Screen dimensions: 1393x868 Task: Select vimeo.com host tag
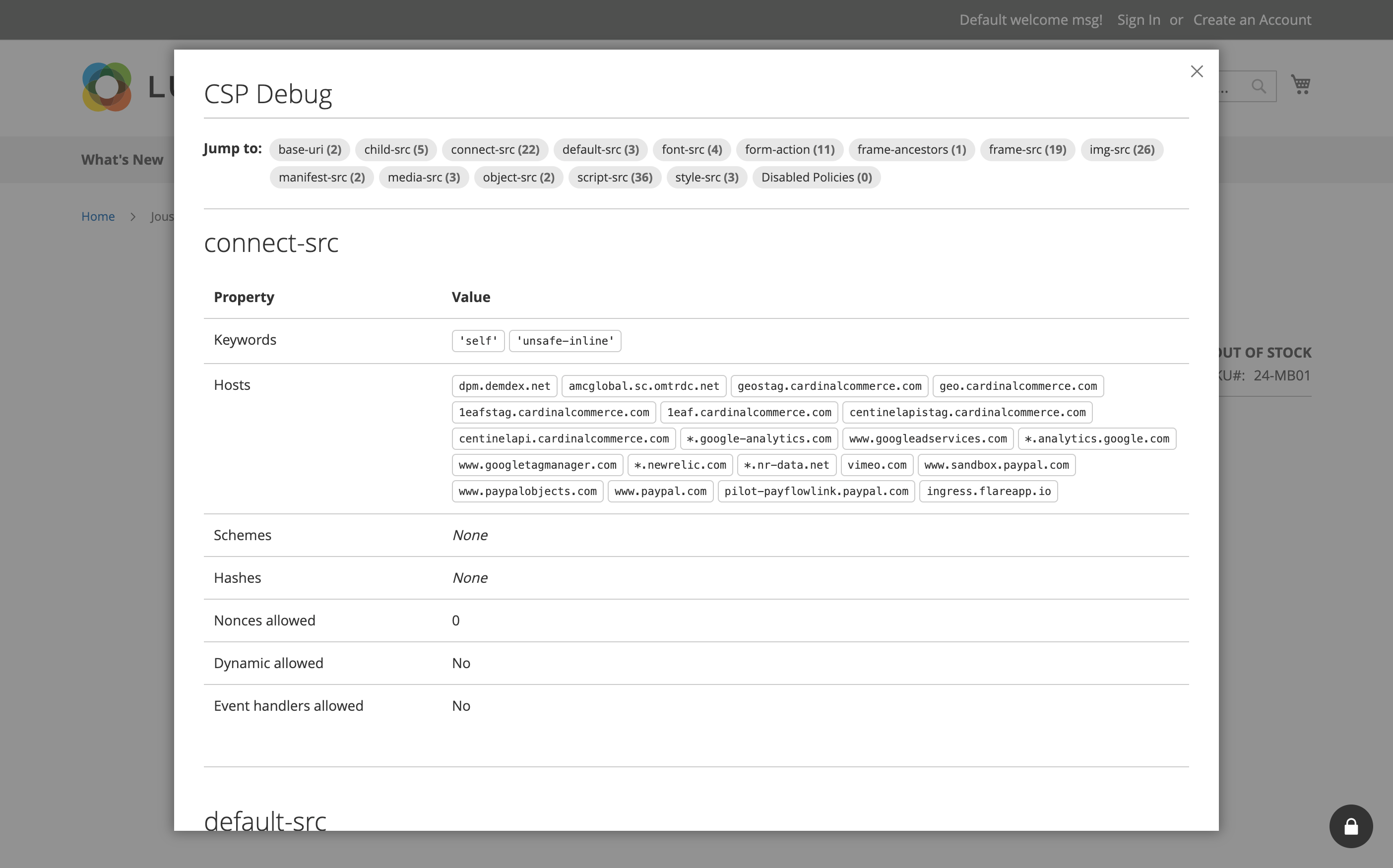[877, 465]
